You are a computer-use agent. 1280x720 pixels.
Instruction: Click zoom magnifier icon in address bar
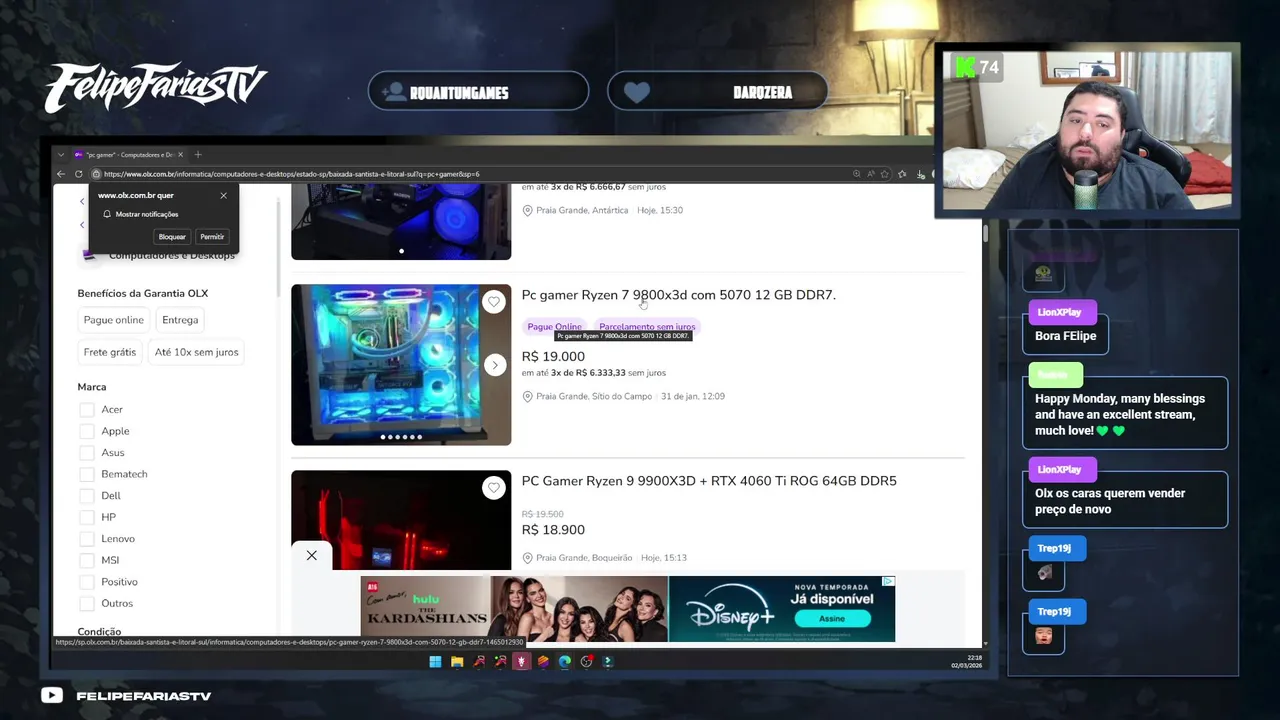tap(856, 174)
